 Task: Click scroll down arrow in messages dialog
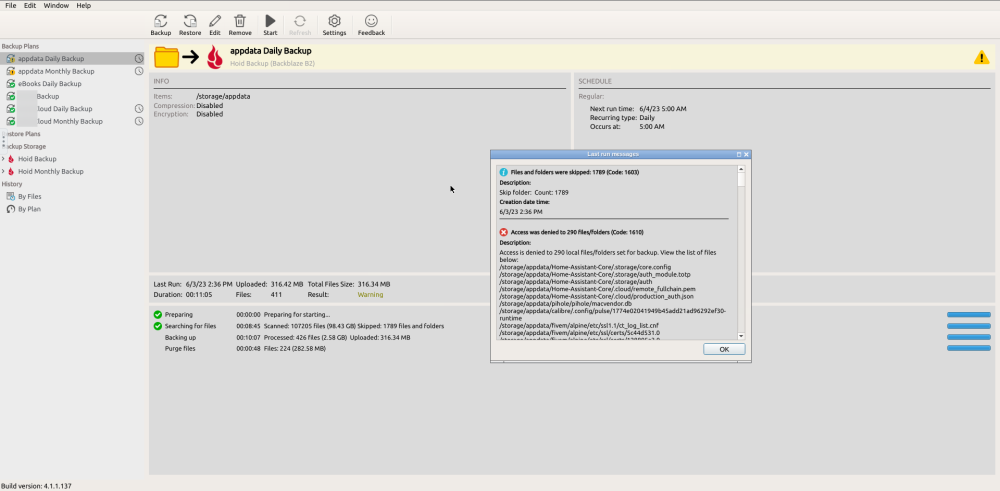[741, 336]
